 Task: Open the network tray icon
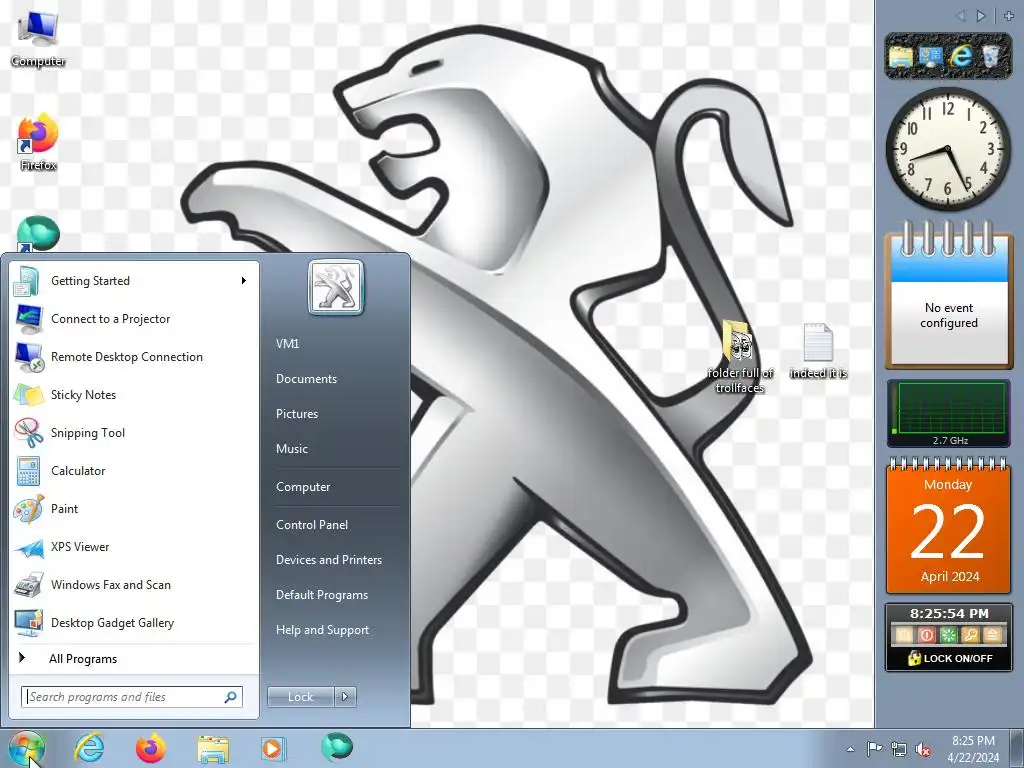tap(899, 749)
